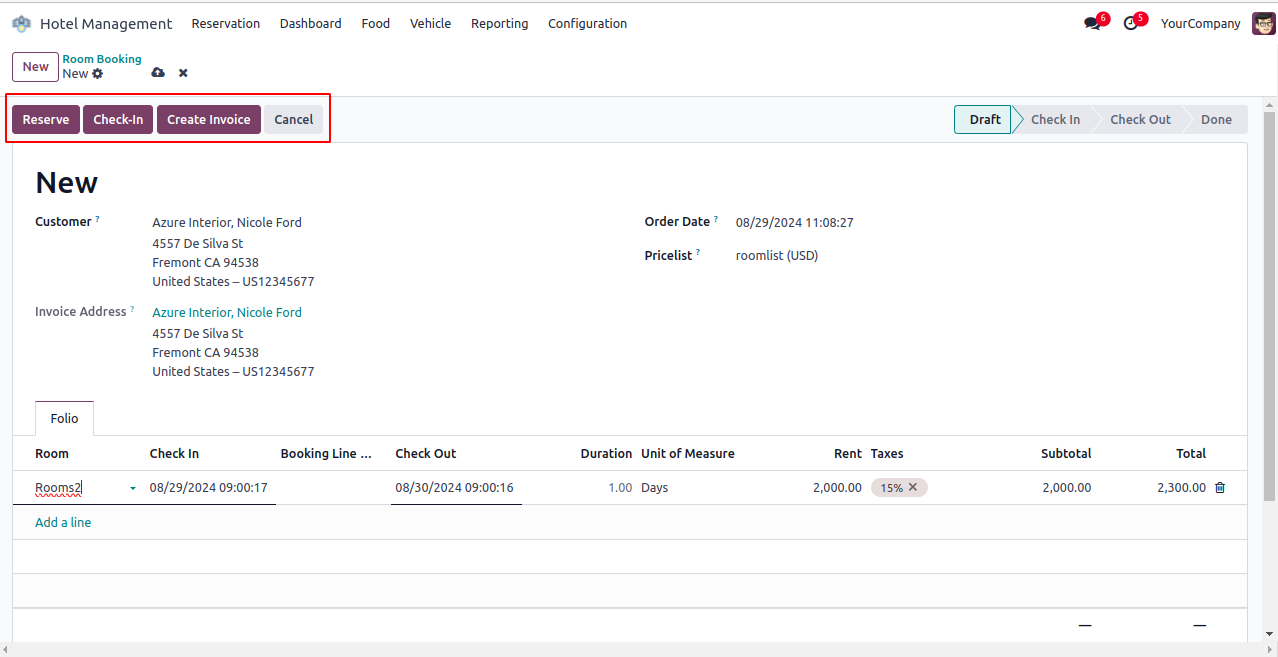This screenshot has width=1278, height=657.
Task: Delete the Rooms2 line with trash icon
Action: tap(1220, 488)
